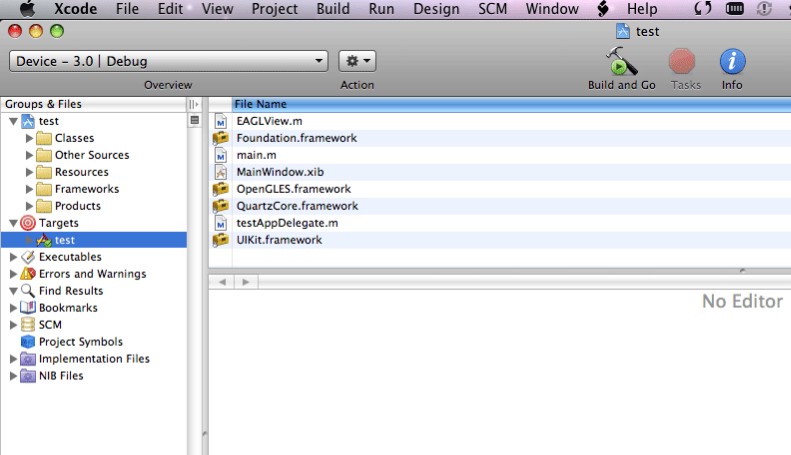Open the Design menu
This screenshot has height=455, width=791.
436,9
